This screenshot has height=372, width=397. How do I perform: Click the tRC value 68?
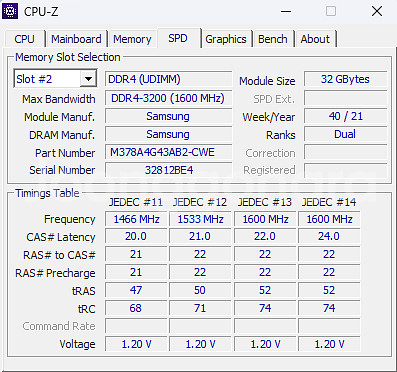coord(136,308)
